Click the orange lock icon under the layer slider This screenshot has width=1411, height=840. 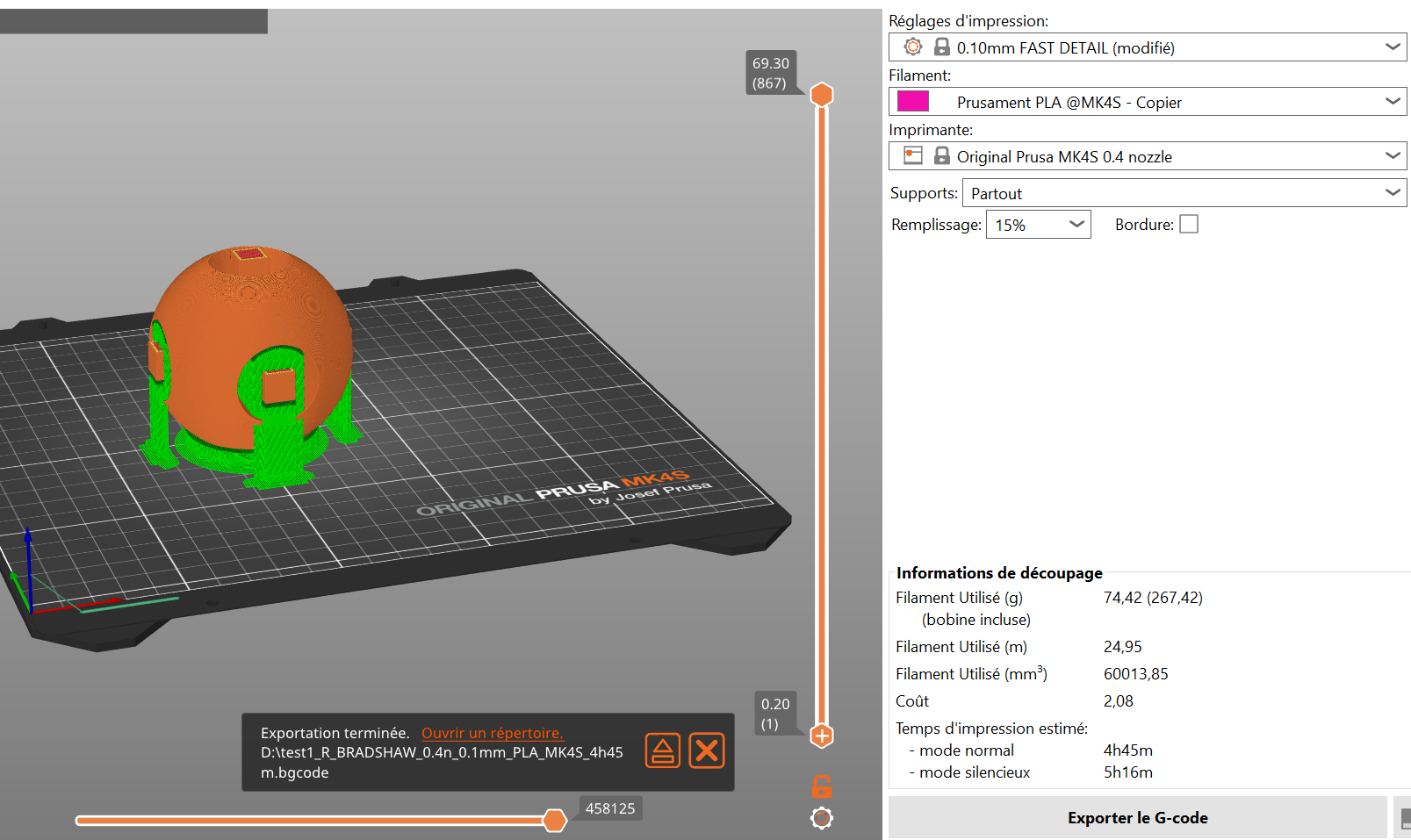[x=822, y=786]
